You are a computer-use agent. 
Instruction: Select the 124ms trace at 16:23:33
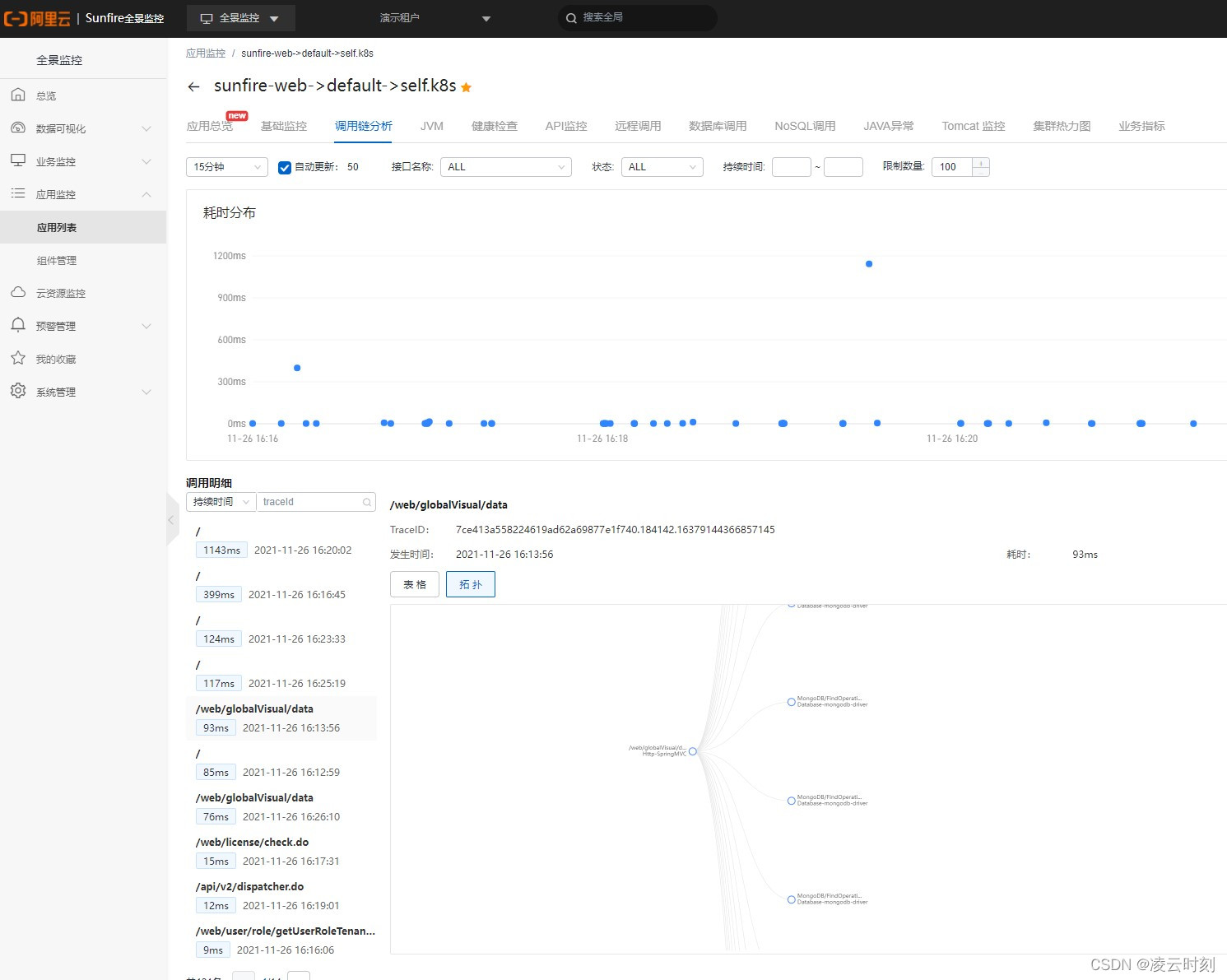(x=281, y=630)
